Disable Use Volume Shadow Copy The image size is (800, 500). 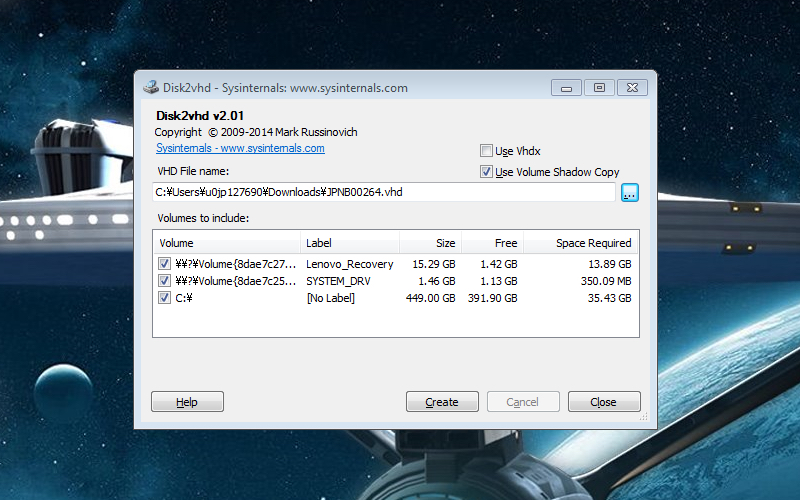tap(486, 172)
